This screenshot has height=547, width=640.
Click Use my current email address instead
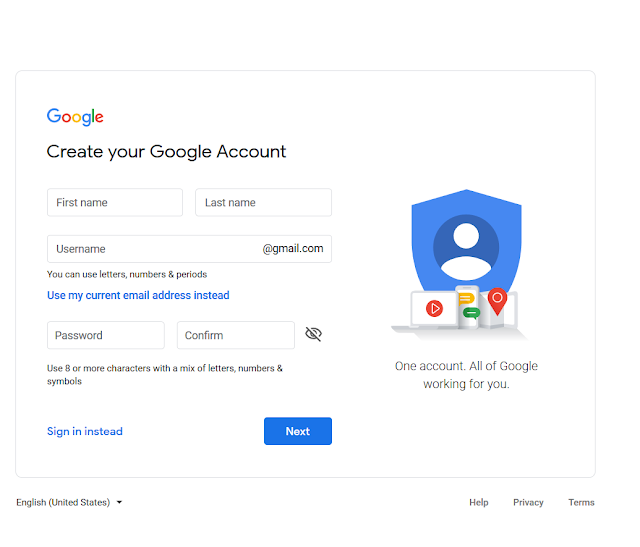(138, 295)
